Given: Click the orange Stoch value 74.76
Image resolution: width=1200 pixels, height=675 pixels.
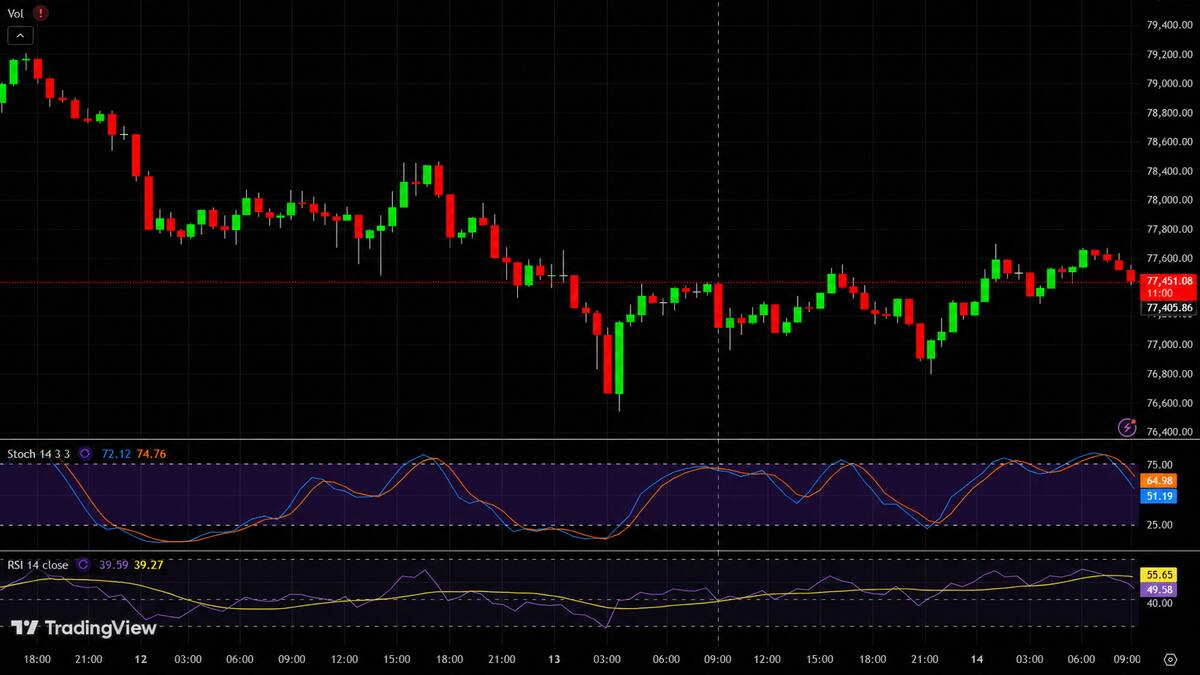Looking at the screenshot, I should pyautogui.click(x=150, y=454).
